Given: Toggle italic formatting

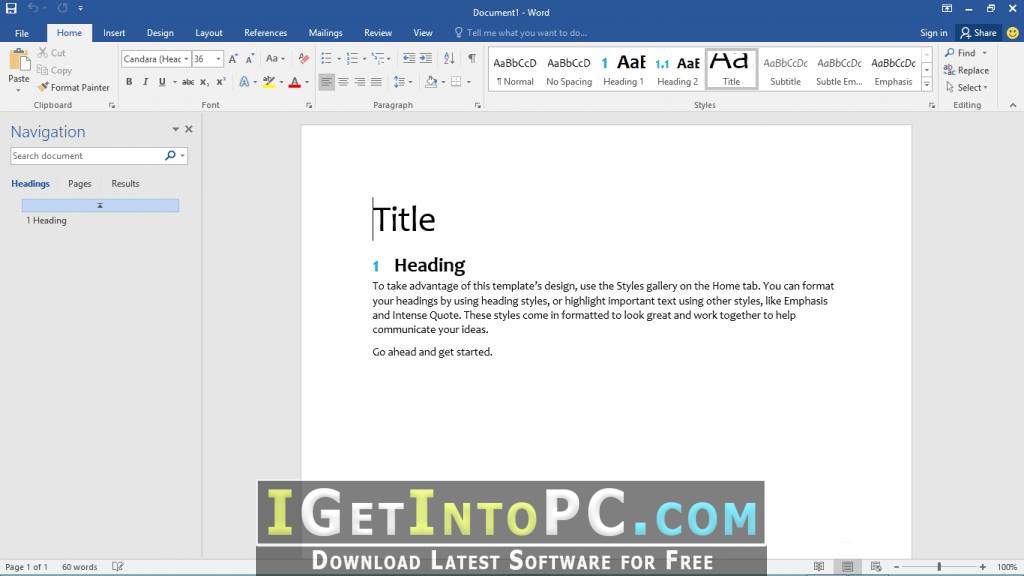Looking at the screenshot, I should [145, 82].
